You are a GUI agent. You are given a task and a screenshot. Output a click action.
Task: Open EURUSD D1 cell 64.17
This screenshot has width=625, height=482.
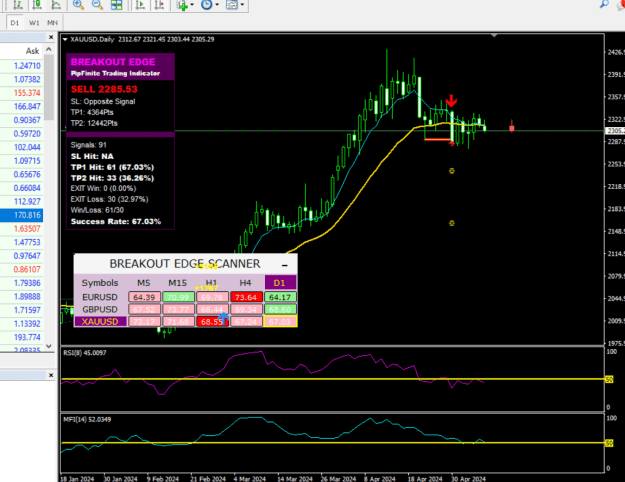[x=280, y=297]
